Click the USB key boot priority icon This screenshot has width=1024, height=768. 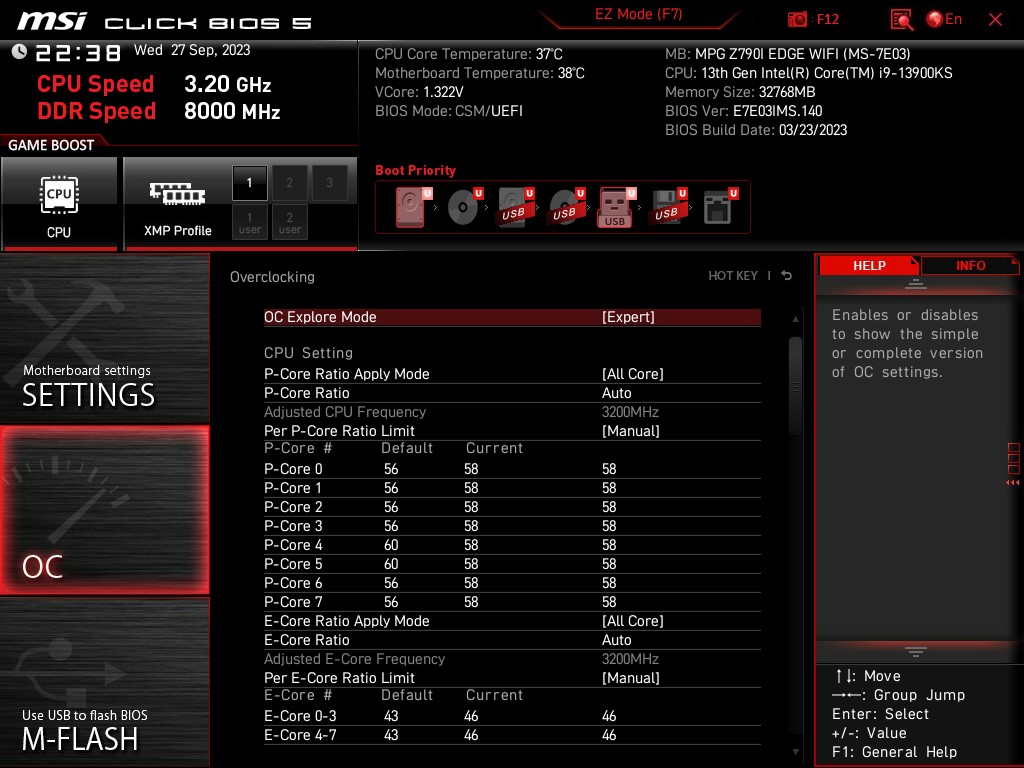click(x=616, y=207)
